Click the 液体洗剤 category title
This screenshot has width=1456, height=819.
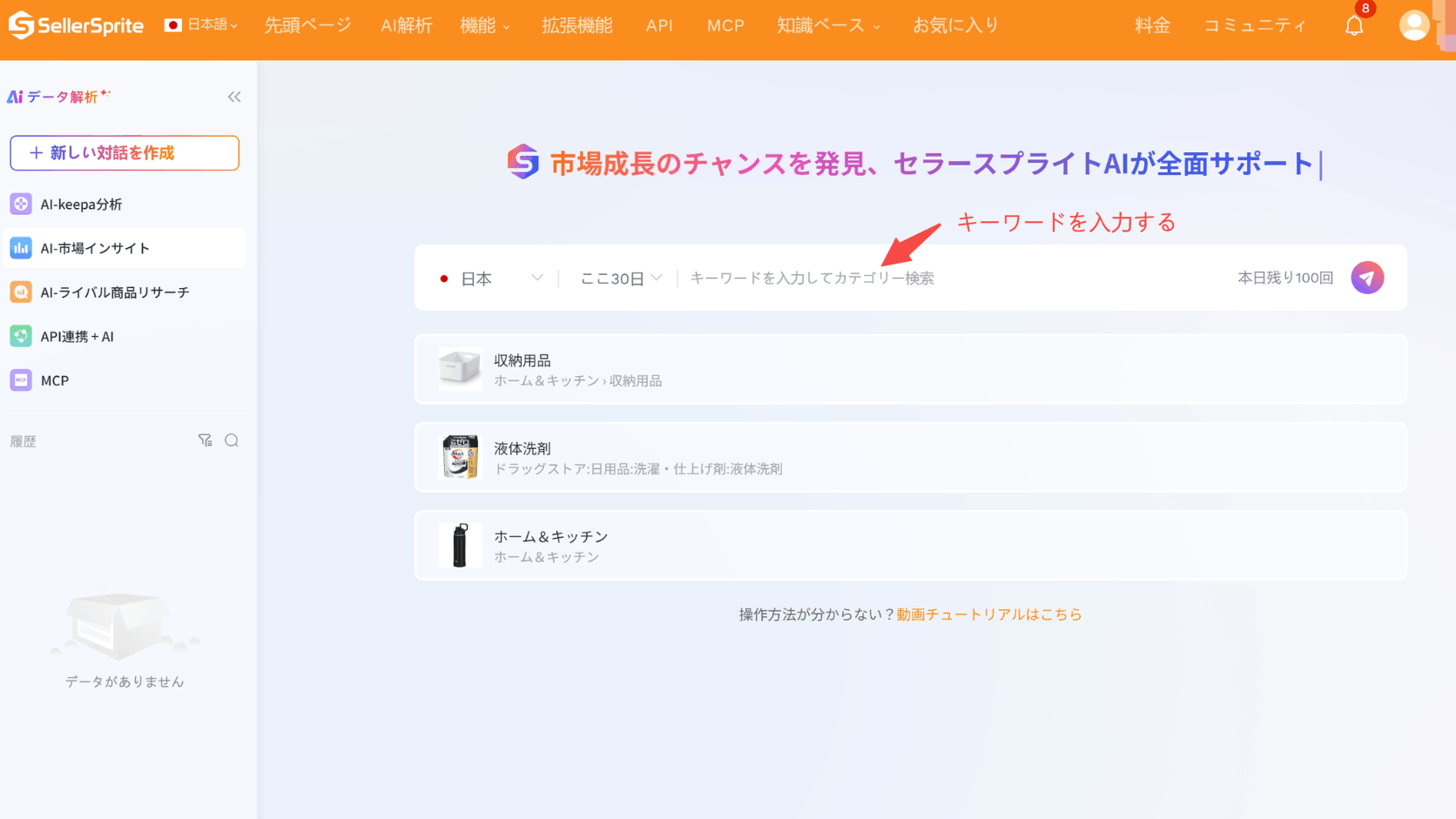(522, 448)
